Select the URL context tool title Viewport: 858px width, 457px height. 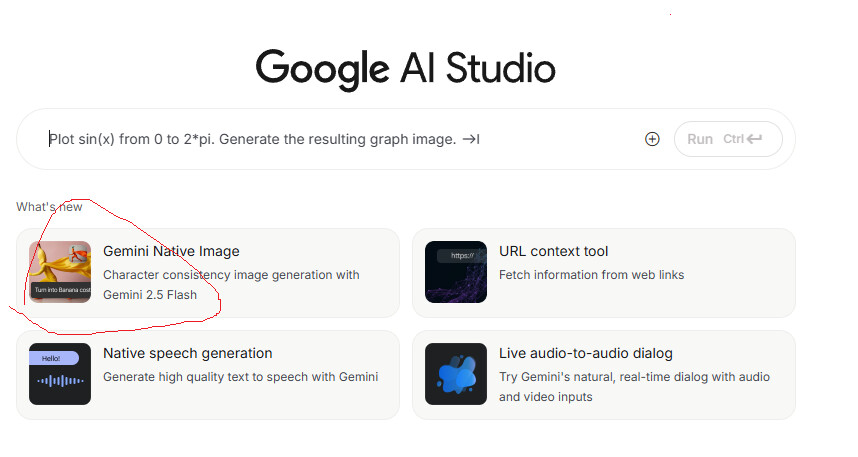pos(553,251)
